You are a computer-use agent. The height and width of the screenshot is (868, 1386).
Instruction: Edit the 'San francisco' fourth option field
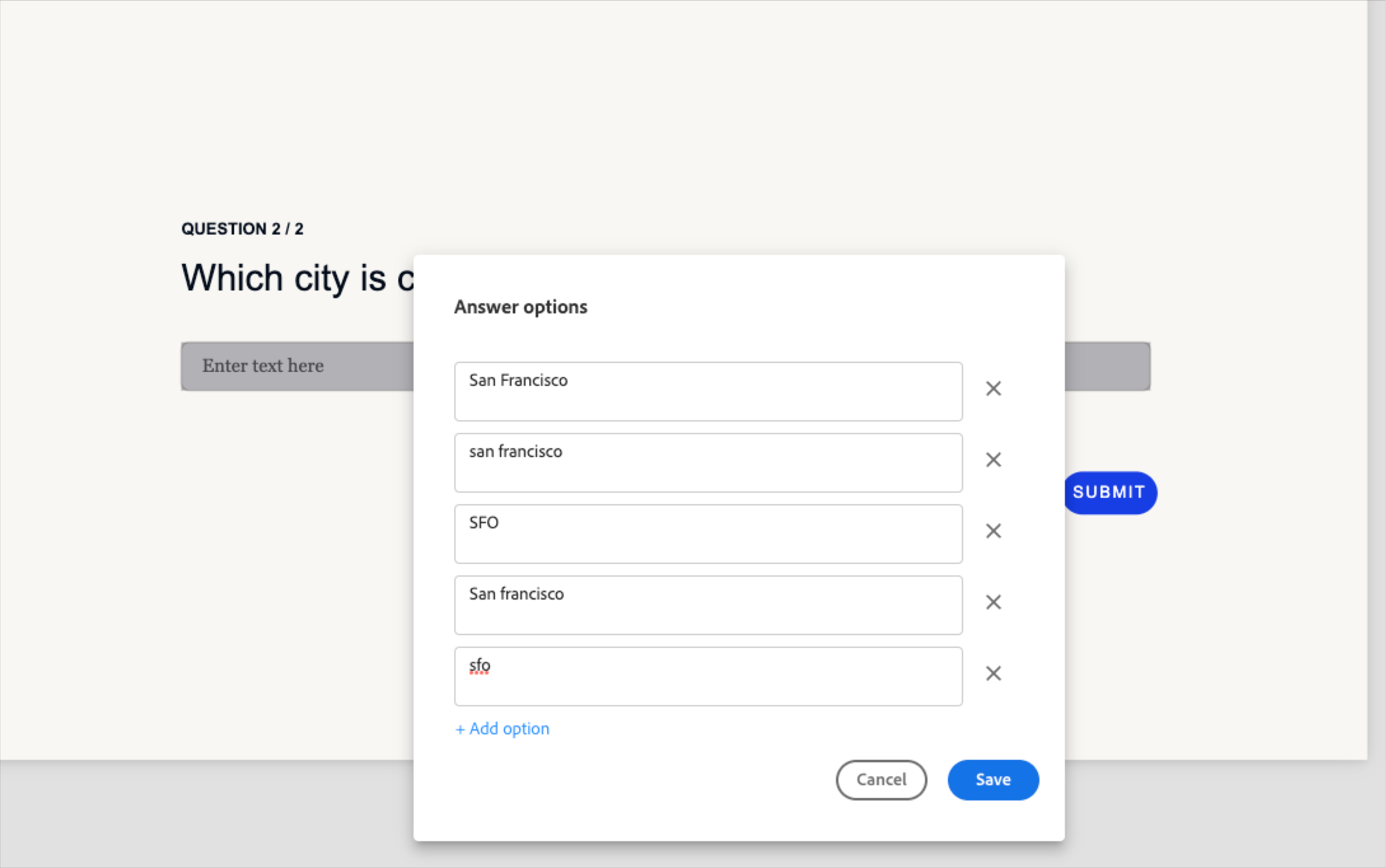(x=707, y=605)
